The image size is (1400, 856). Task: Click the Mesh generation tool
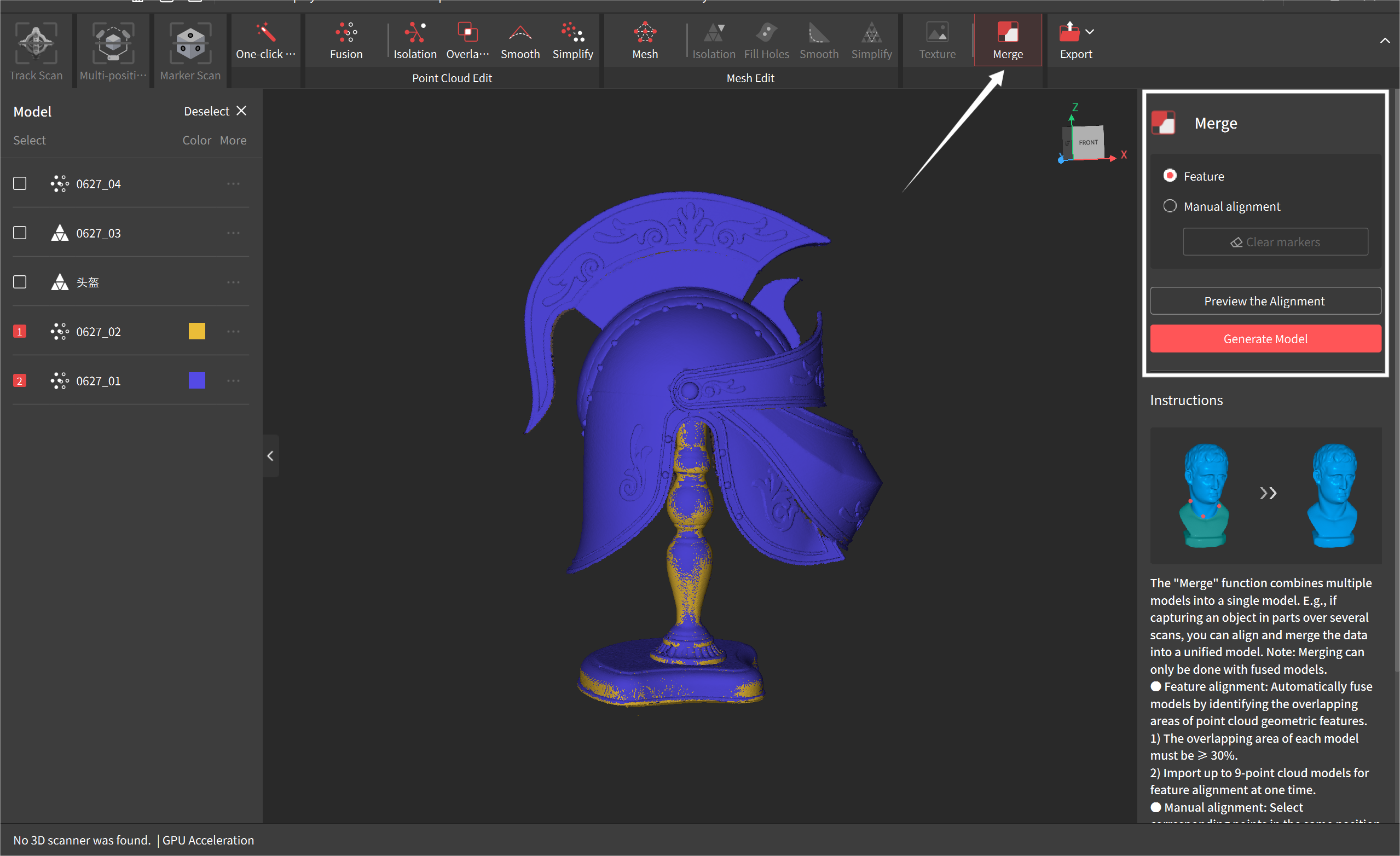(x=645, y=41)
